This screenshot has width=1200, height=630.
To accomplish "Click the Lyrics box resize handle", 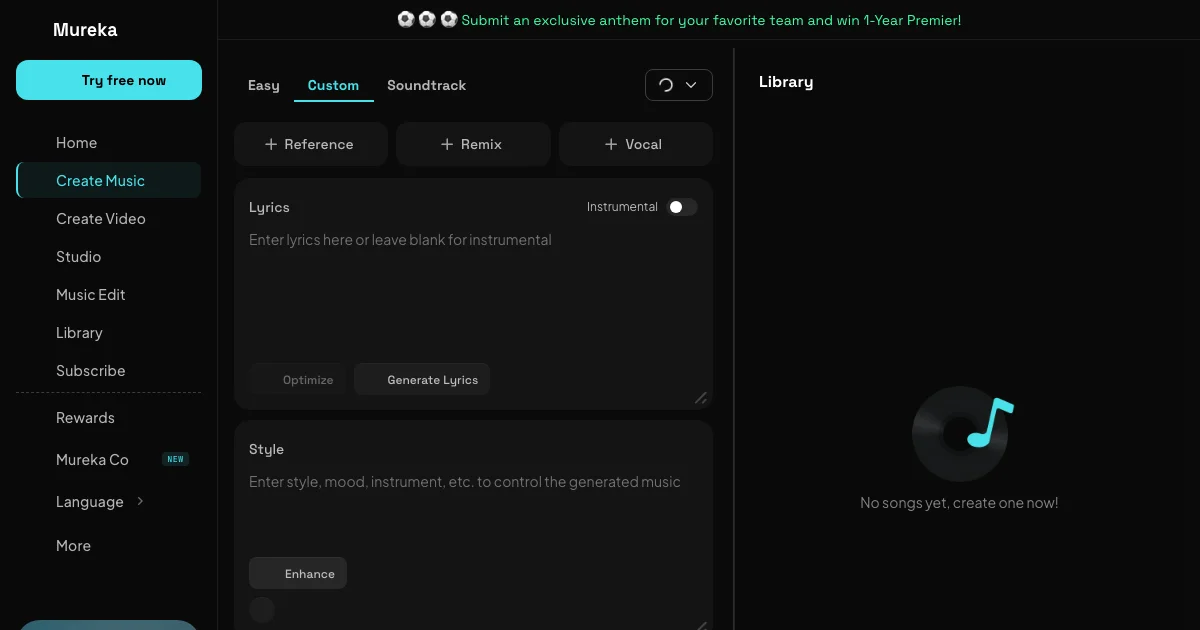I will (x=701, y=398).
